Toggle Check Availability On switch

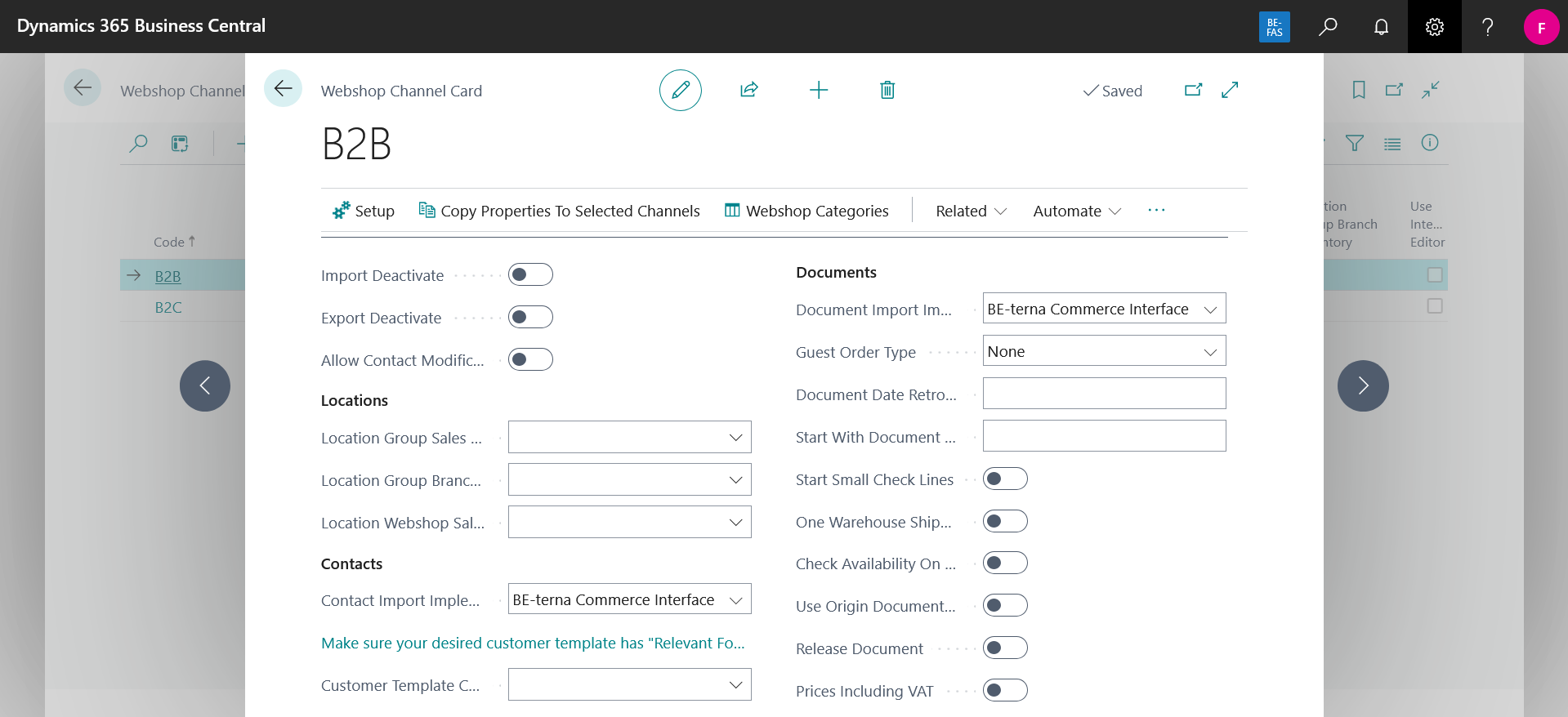coord(1005,563)
